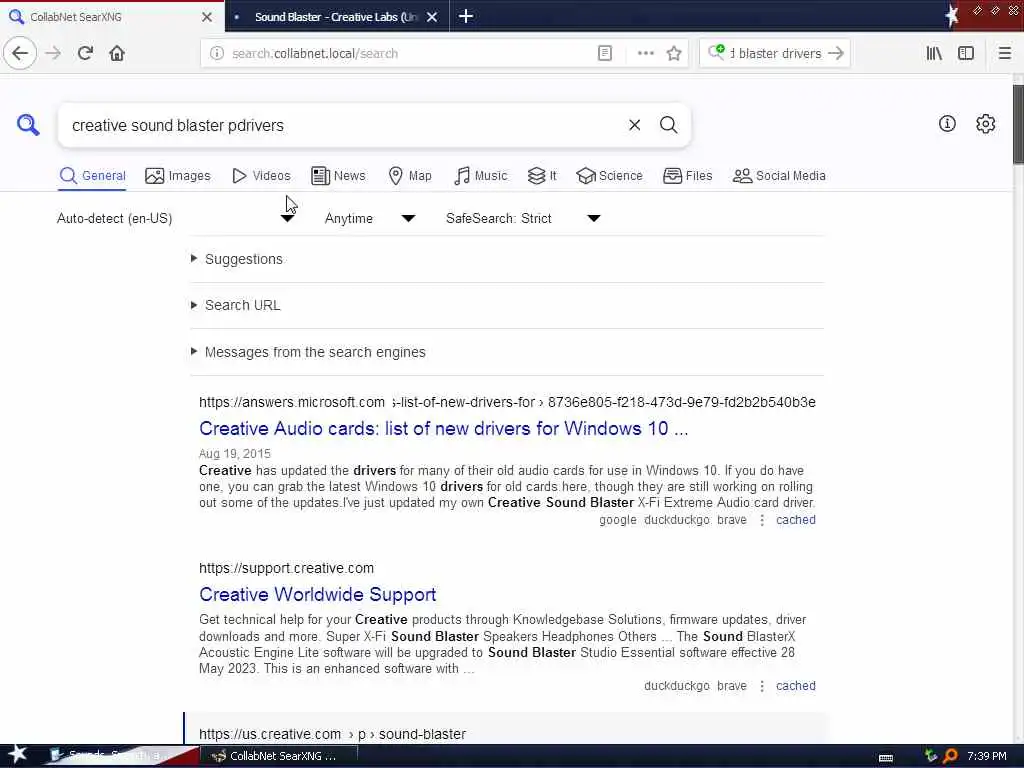
Task: Show sidebars icon in toolbar
Action: (966, 53)
